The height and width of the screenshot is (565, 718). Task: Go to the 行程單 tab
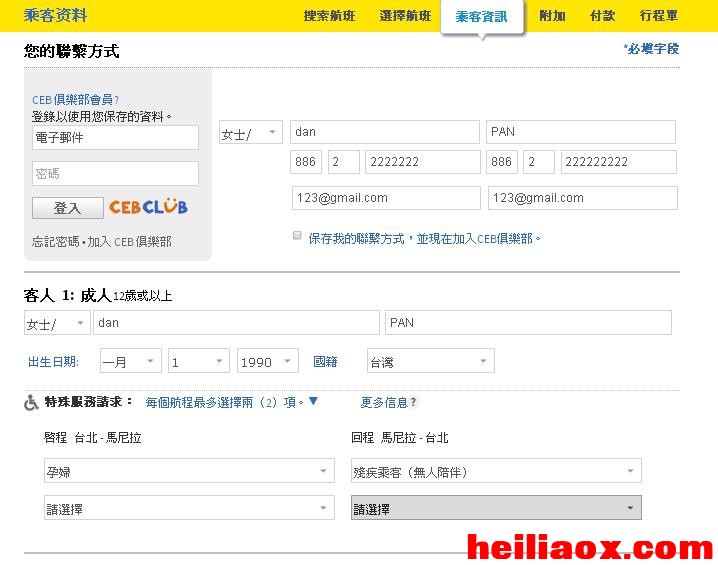[x=658, y=16]
